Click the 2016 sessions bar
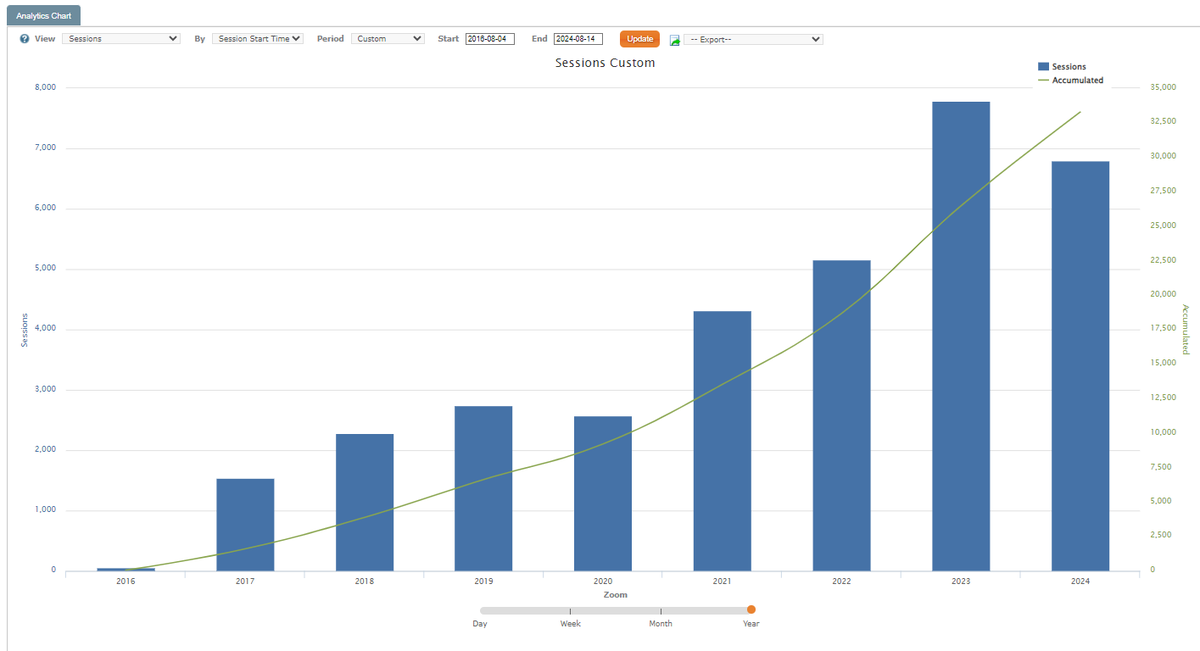Image resolution: width=1200 pixels, height=651 pixels. click(126, 569)
